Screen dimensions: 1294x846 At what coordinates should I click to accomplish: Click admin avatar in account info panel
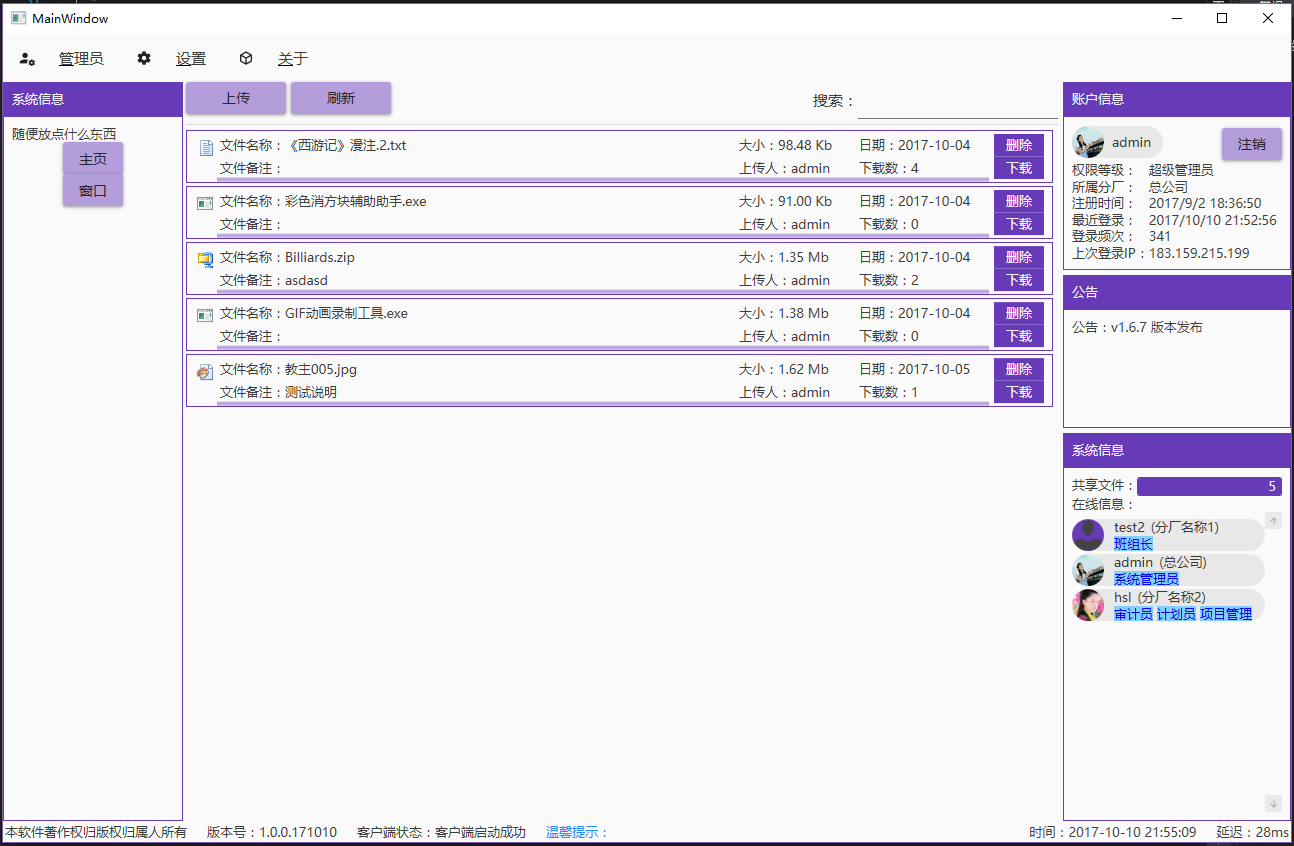[1088, 143]
